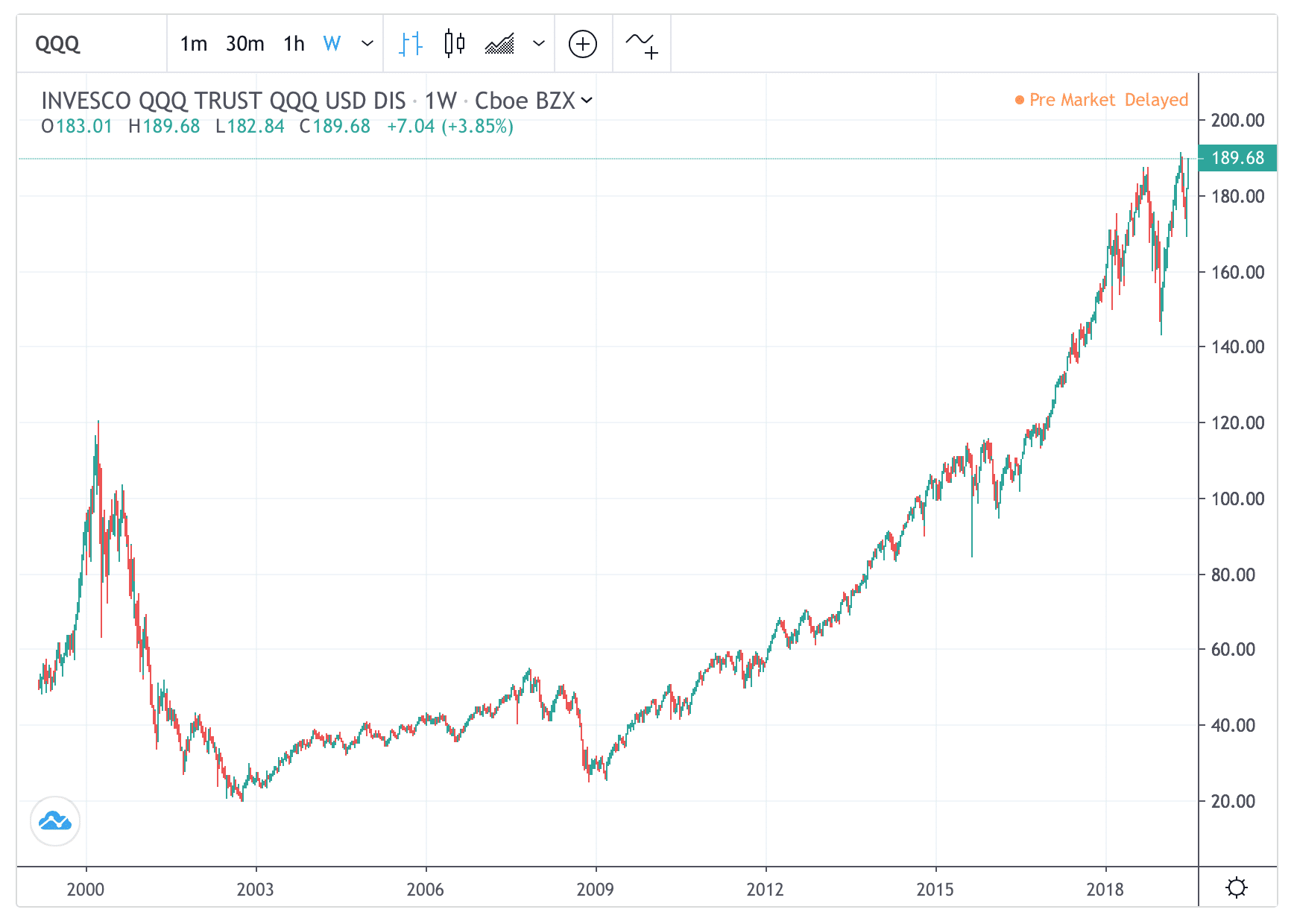Click the 189.68 current price label

1237,158
